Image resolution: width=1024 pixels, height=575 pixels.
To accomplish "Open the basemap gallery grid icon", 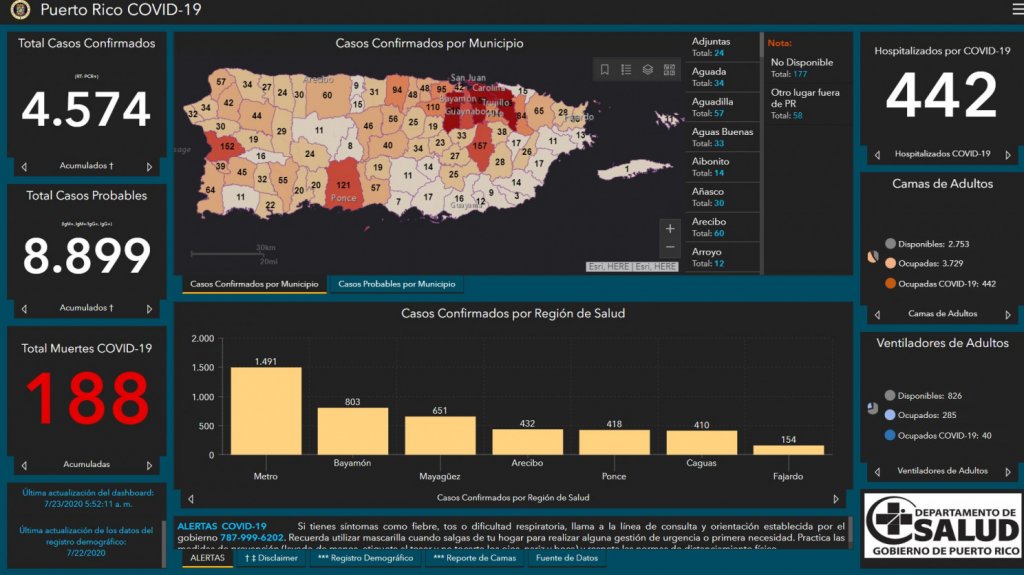I will [x=669, y=70].
